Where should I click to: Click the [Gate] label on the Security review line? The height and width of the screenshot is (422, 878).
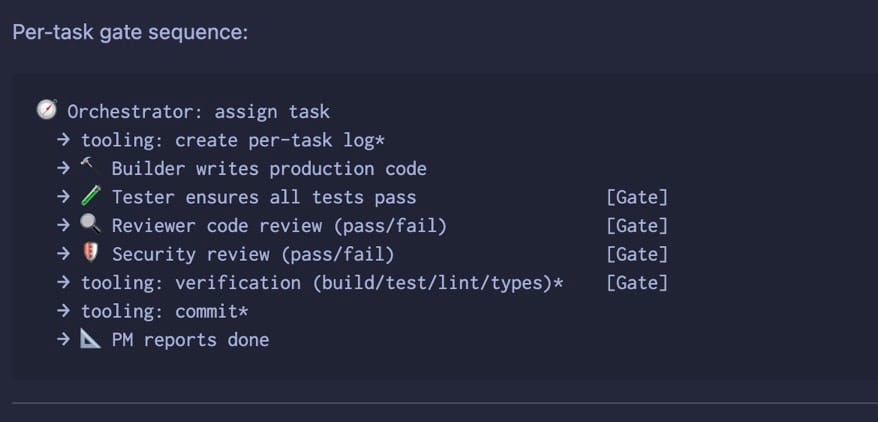(636, 254)
